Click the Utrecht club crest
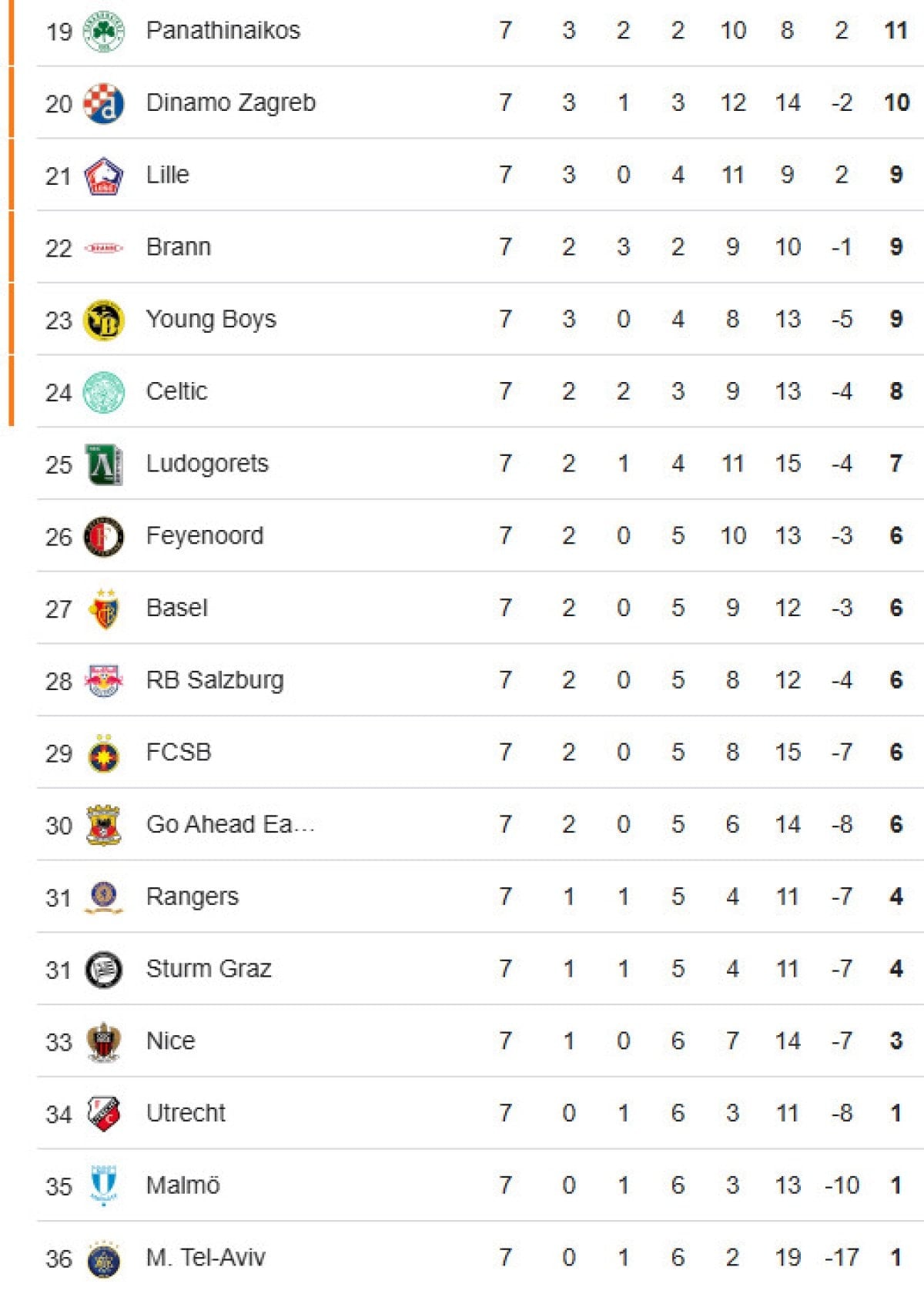Viewport: 924px width, 1294px height. click(x=103, y=1114)
